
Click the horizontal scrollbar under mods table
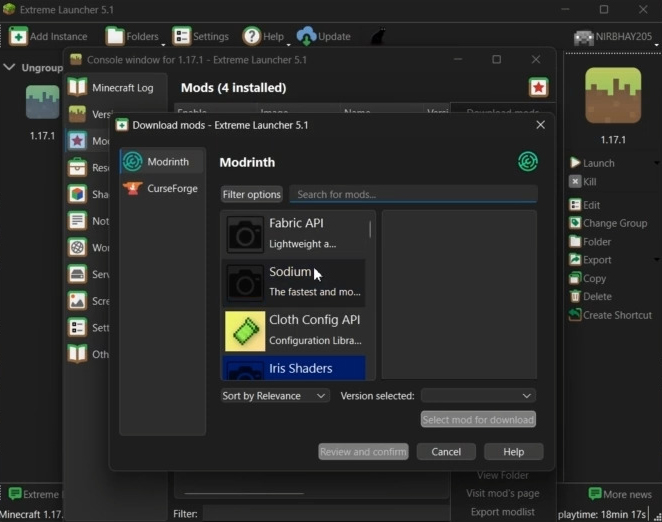244,493
